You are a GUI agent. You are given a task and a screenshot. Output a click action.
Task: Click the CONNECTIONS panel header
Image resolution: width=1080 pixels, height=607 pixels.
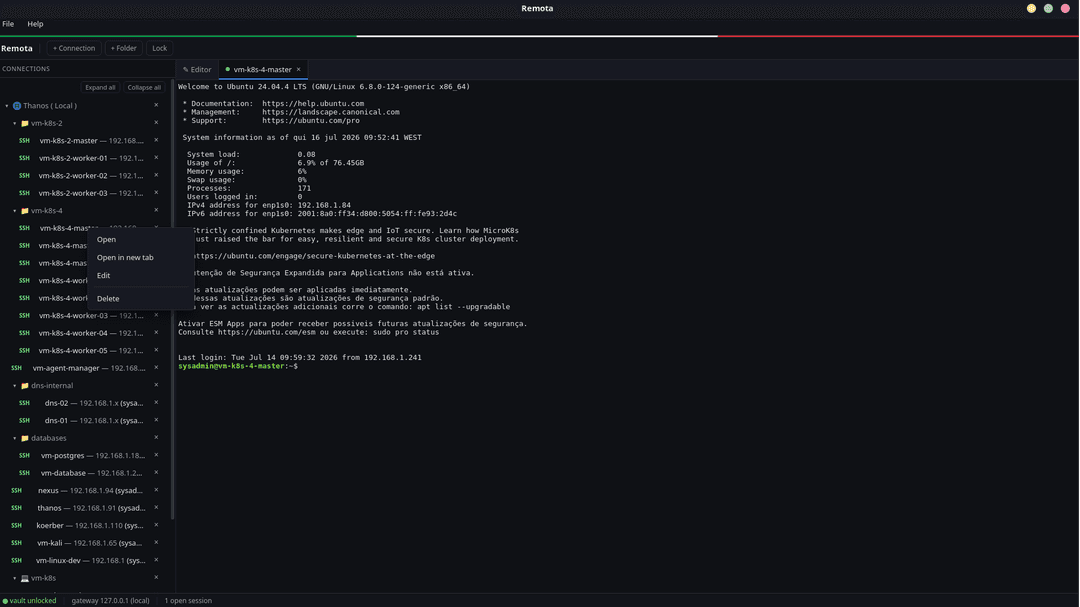[x=26, y=69]
